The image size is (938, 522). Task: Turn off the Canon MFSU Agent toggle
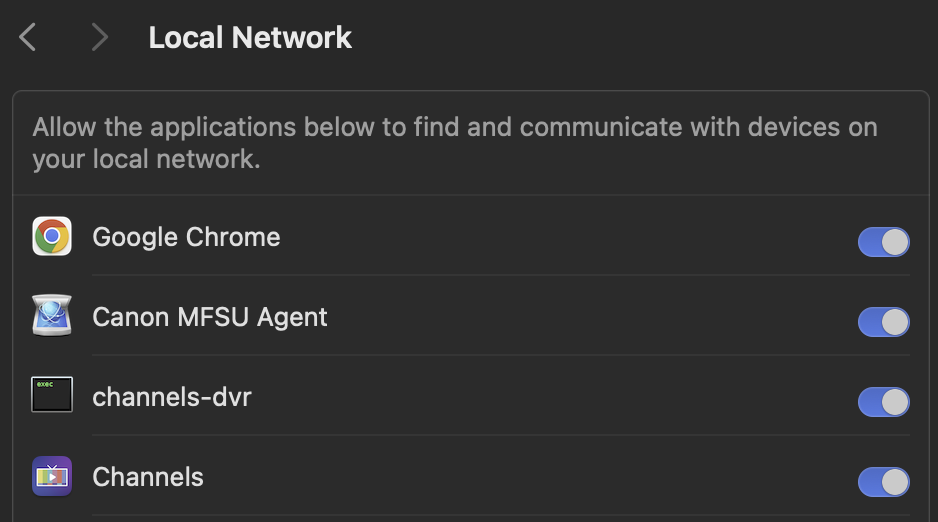click(x=883, y=322)
